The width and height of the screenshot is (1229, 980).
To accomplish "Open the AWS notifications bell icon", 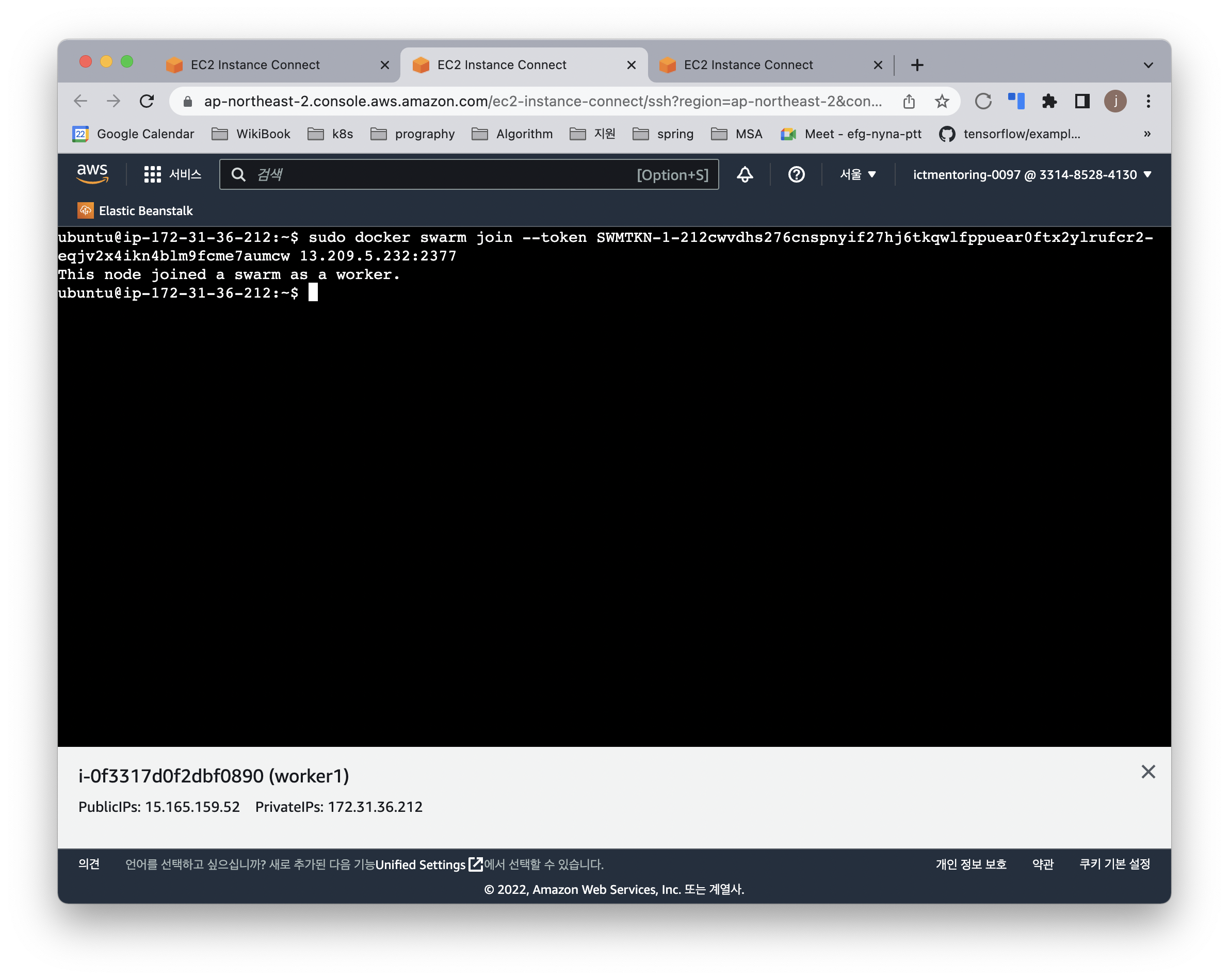I will (745, 174).
